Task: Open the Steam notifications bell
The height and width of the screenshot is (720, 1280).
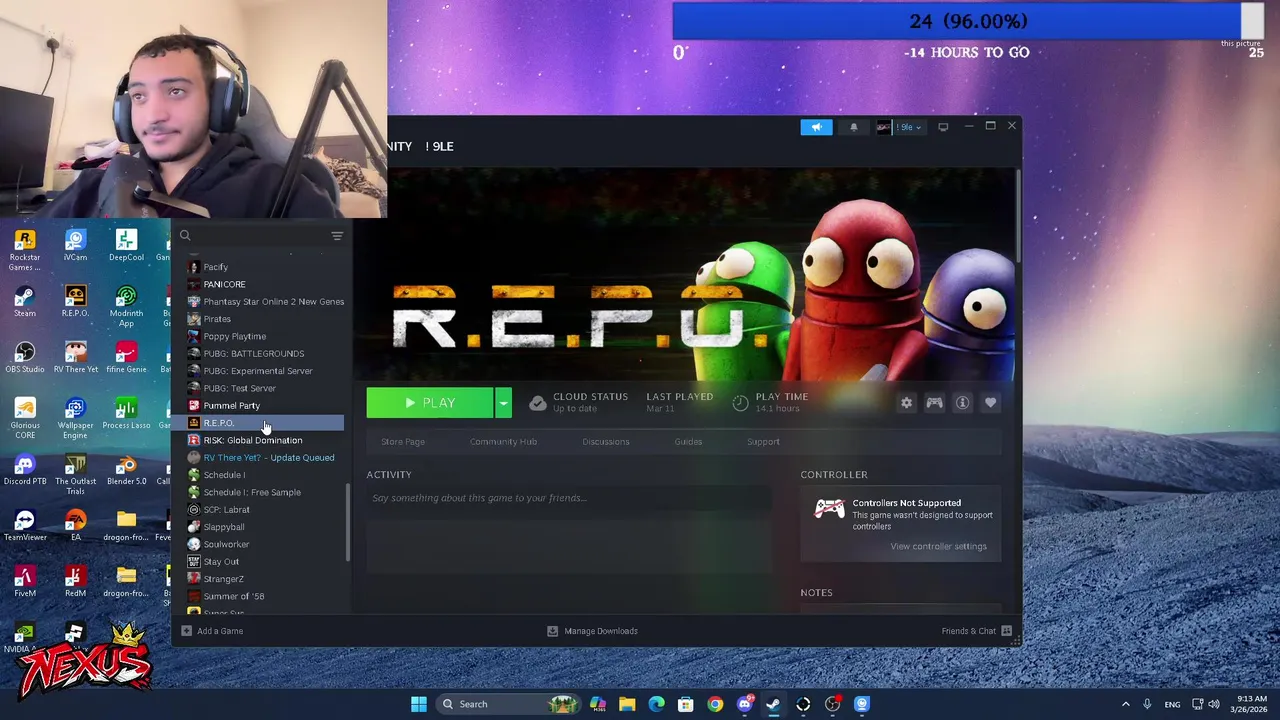Action: tap(853, 127)
